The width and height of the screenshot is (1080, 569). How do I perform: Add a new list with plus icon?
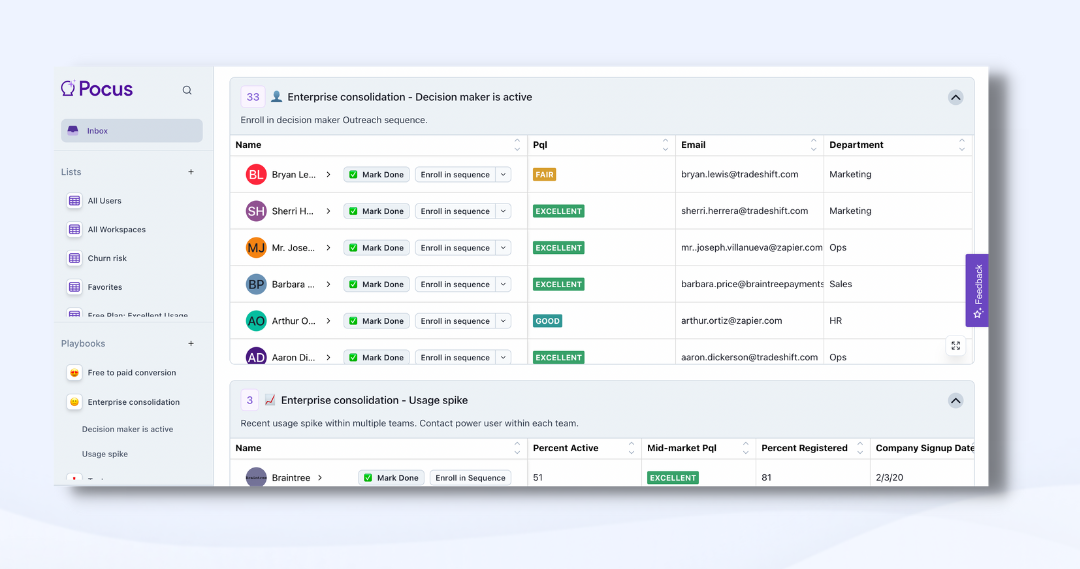191,172
